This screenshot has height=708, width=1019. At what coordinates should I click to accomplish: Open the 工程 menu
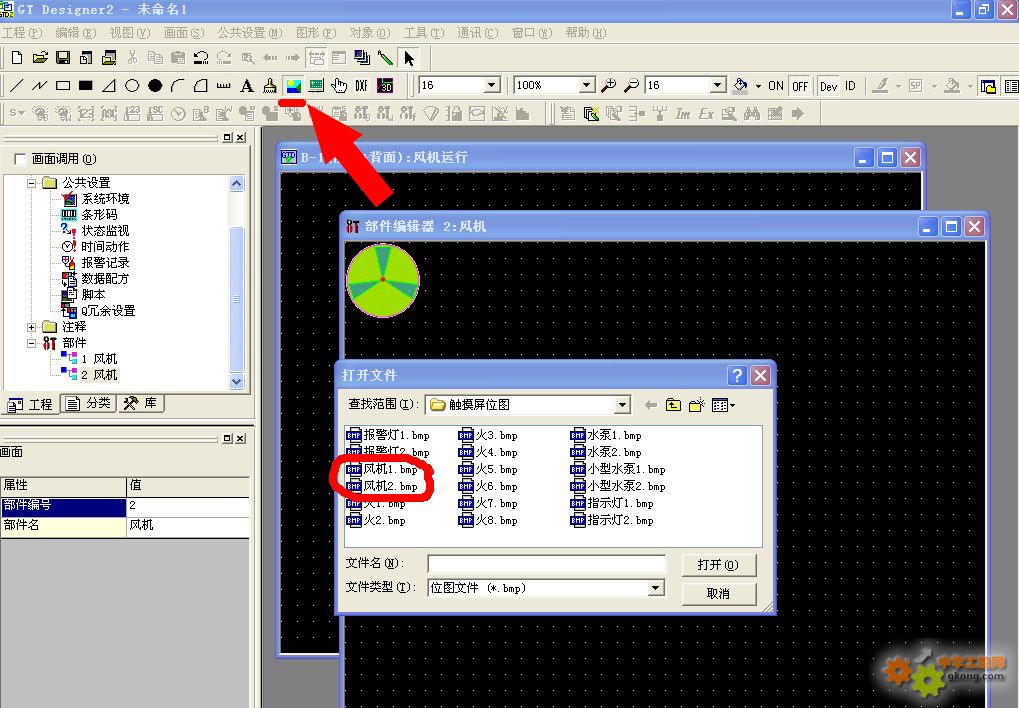click(x=22, y=33)
